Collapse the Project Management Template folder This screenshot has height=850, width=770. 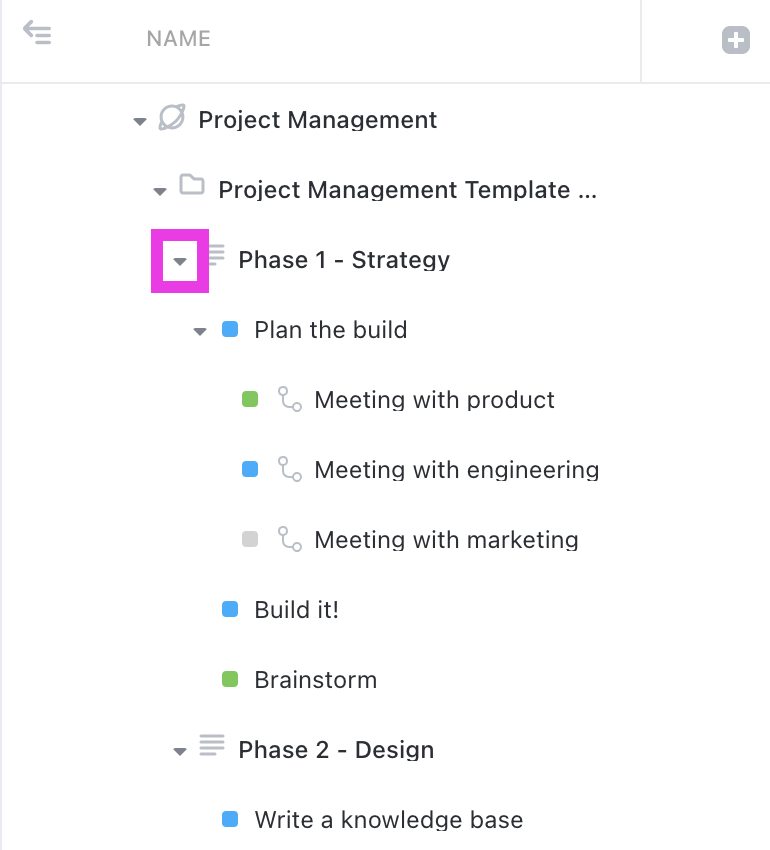click(x=160, y=191)
